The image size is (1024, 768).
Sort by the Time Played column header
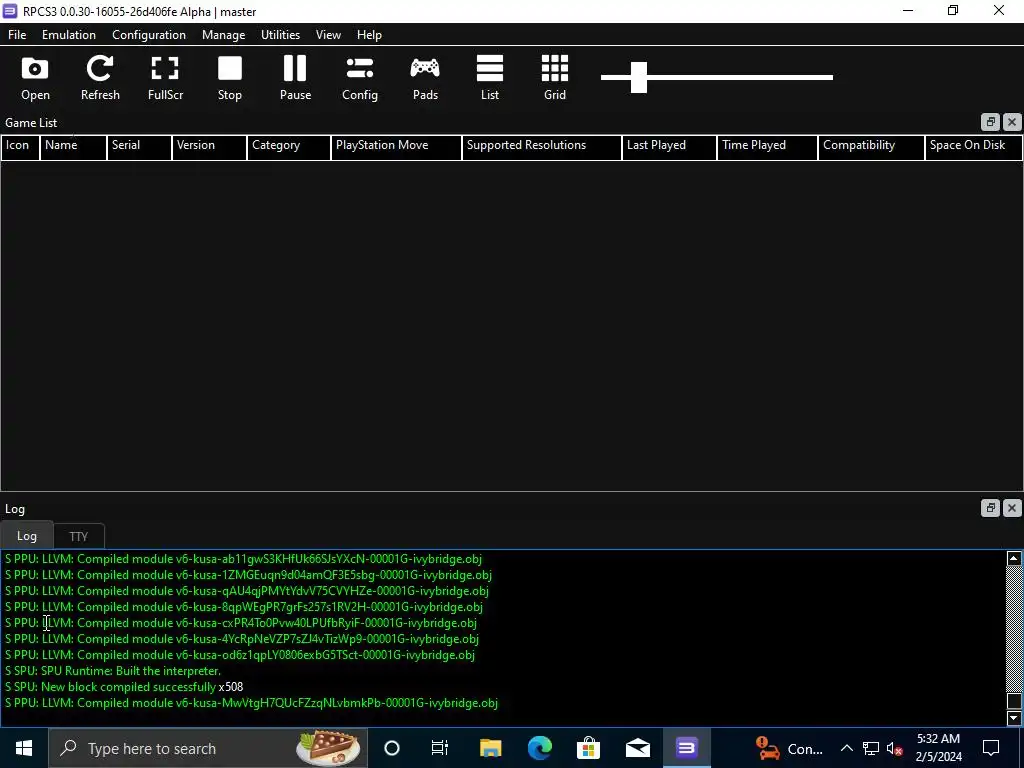(x=767, y=146)
